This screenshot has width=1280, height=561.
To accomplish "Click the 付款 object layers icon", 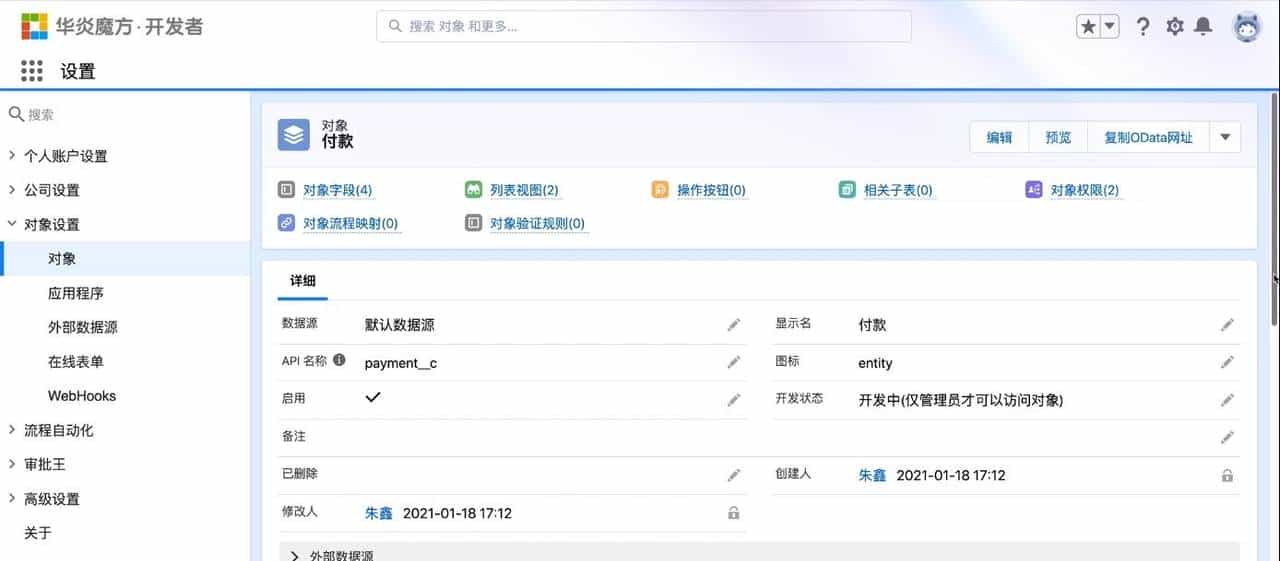I will (x=294, y=135).
